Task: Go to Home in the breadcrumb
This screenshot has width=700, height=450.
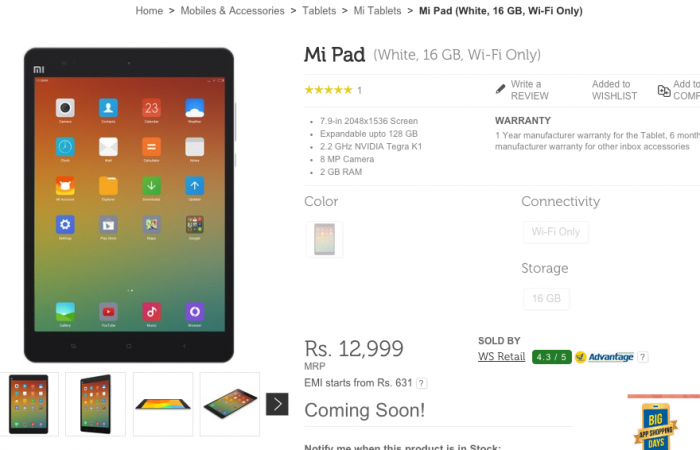Action: [x=149, y=11]
